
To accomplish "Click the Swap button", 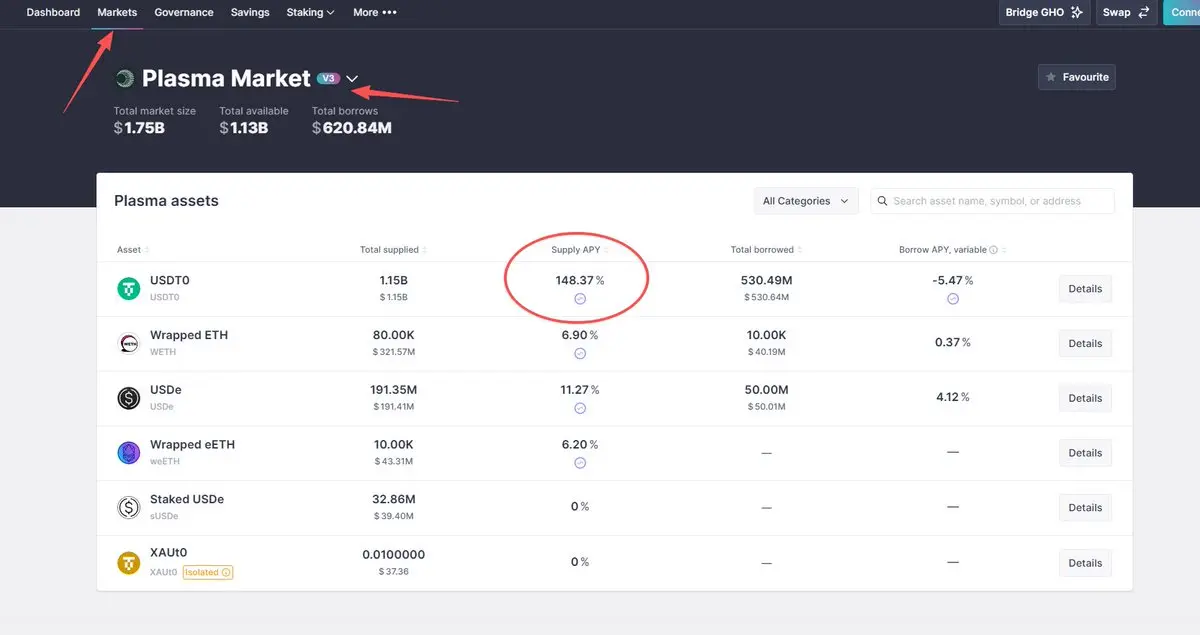I will click(1127, 12).
